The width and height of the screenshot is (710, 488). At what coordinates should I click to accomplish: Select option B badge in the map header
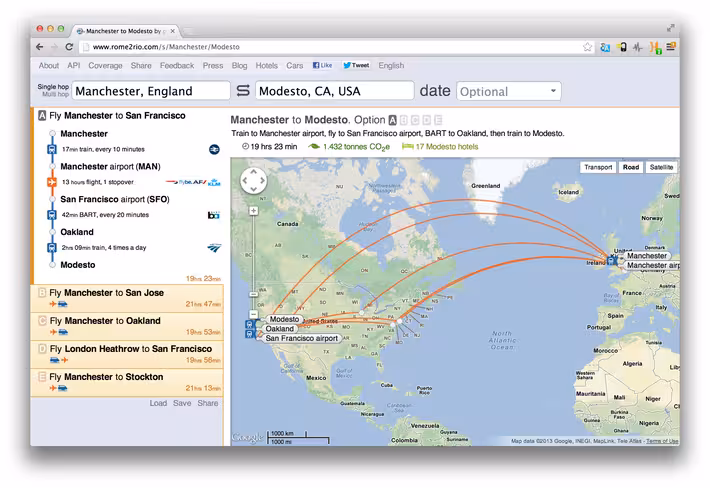(x=404, y=120)
